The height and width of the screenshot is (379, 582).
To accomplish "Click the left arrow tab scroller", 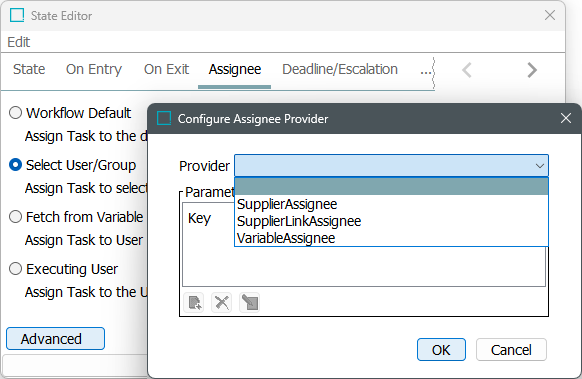I will (467, 70).
